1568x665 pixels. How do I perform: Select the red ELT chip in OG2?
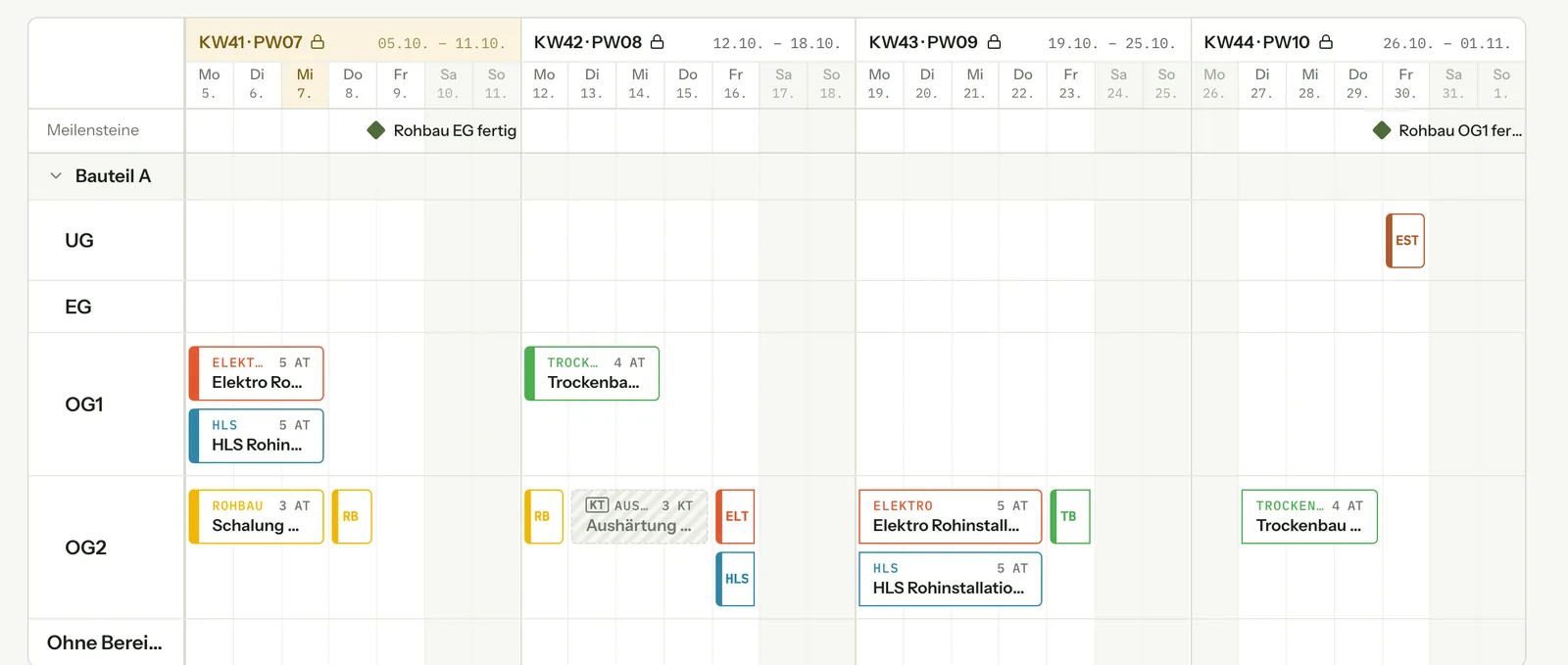[735, 516]
